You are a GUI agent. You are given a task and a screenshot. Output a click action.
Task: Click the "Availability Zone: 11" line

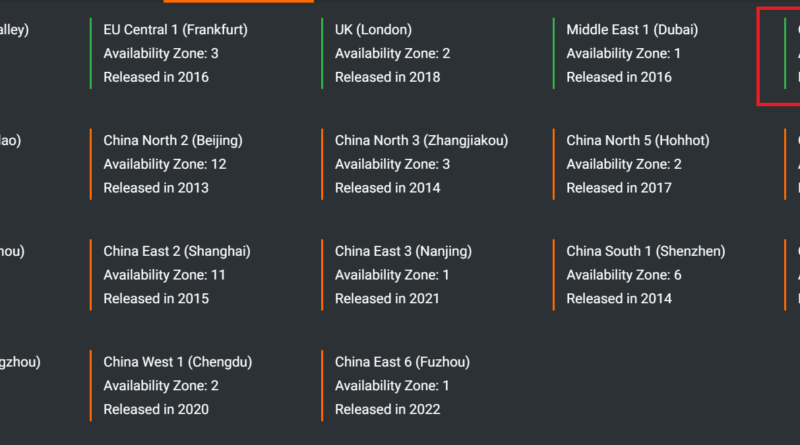[164, 275]
